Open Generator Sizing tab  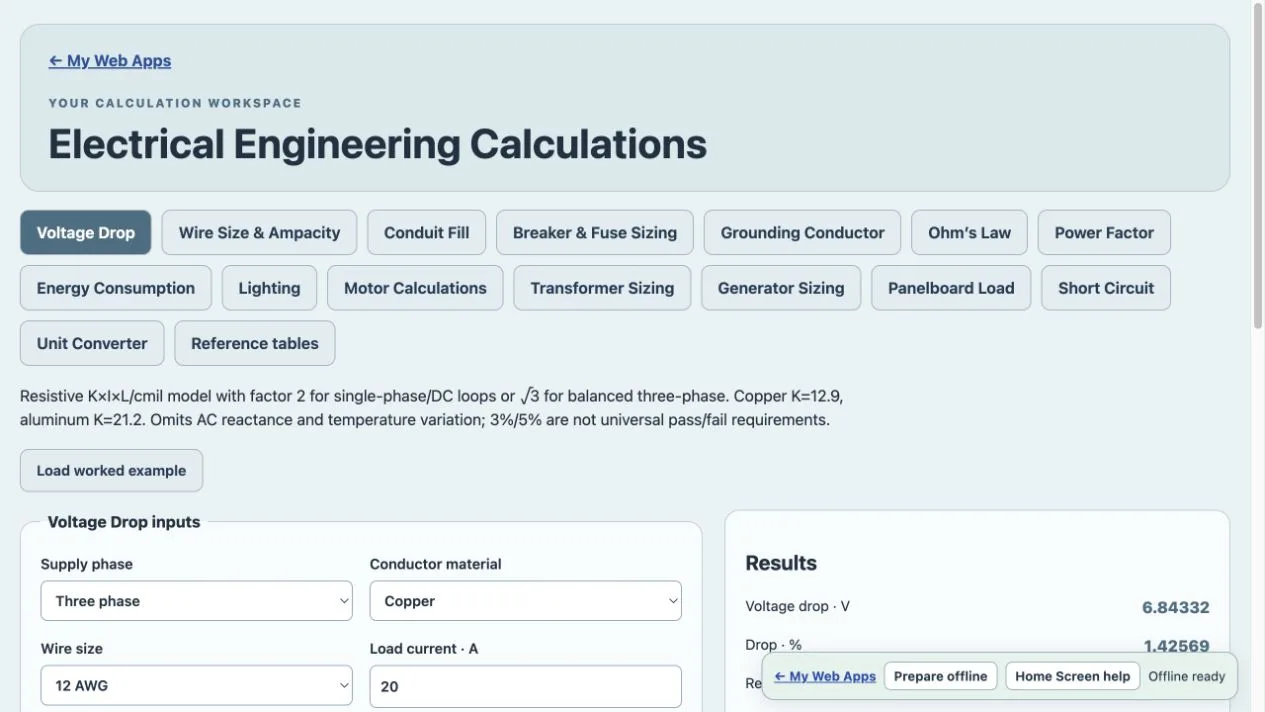[x=781, y=288]
